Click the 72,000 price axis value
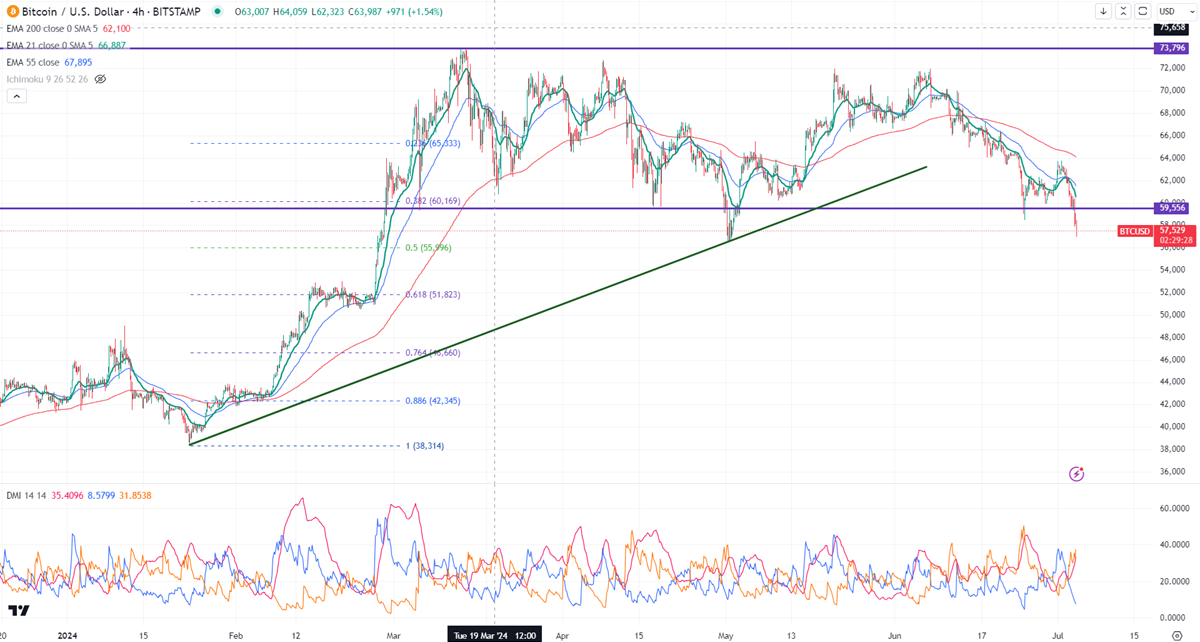 point(1172,67)
